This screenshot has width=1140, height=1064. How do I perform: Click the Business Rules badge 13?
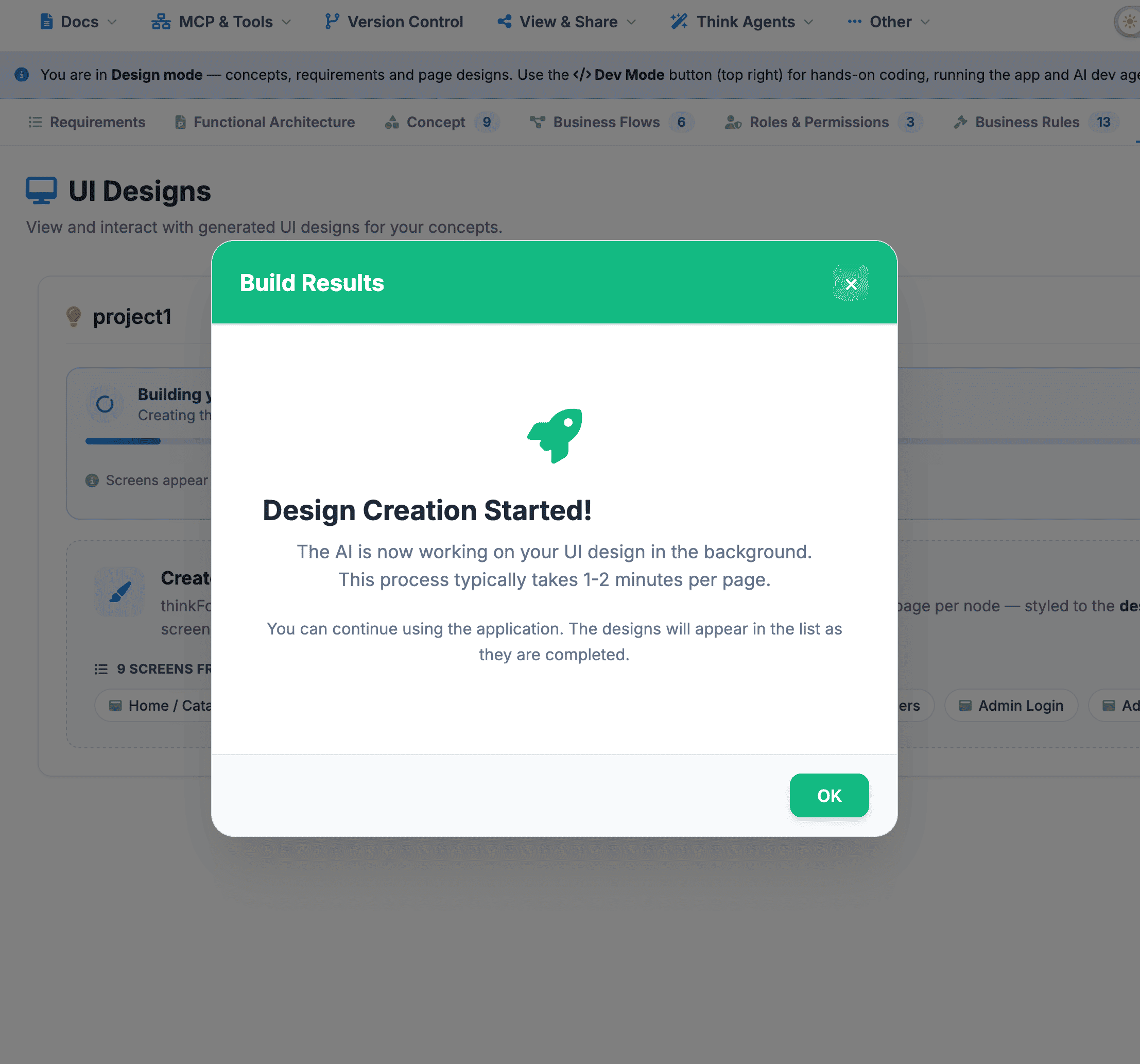tap(1103, 122)
